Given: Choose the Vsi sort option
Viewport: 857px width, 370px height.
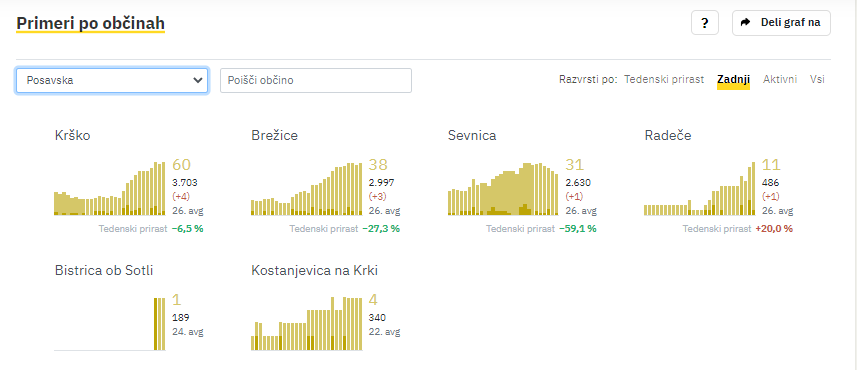Looking at the screenshot, I should 817,79.
